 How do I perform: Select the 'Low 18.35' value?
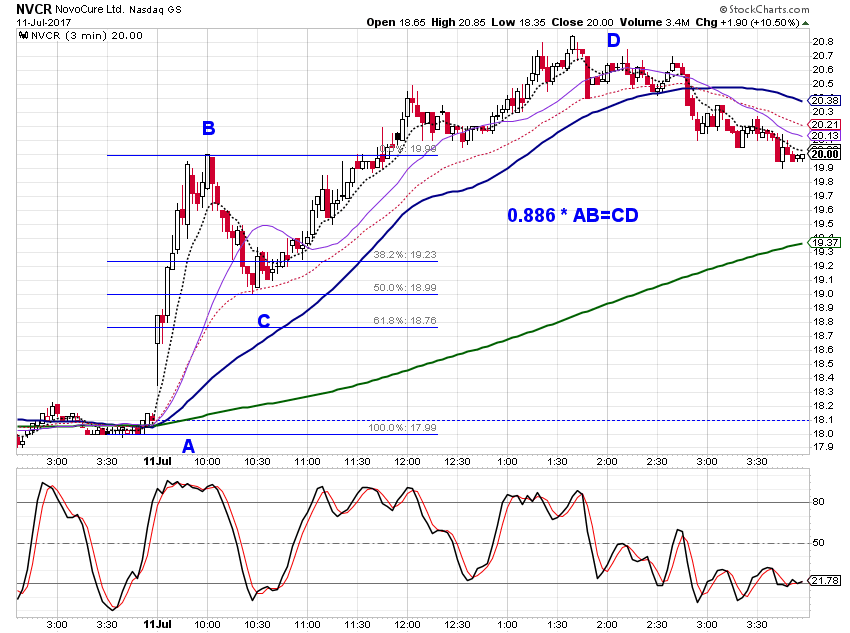[518, 22]
